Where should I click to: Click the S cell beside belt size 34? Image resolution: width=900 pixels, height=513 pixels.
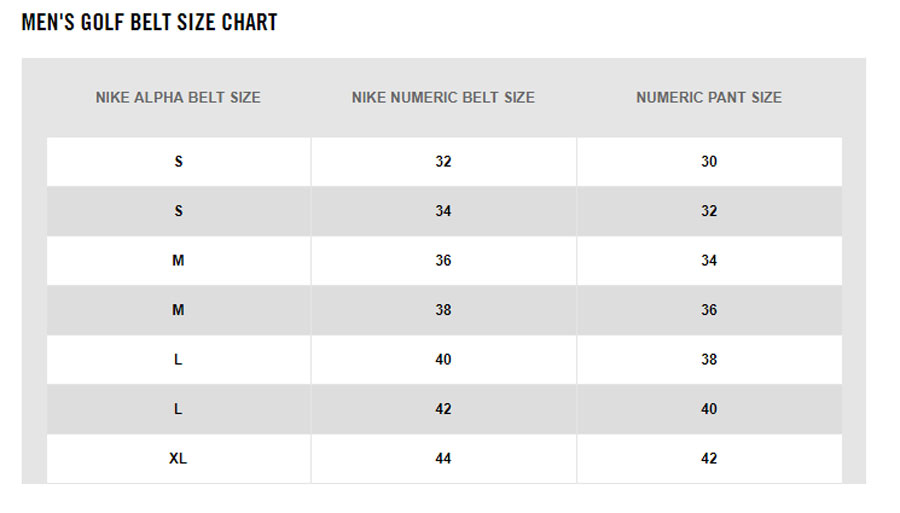point(178,211)
